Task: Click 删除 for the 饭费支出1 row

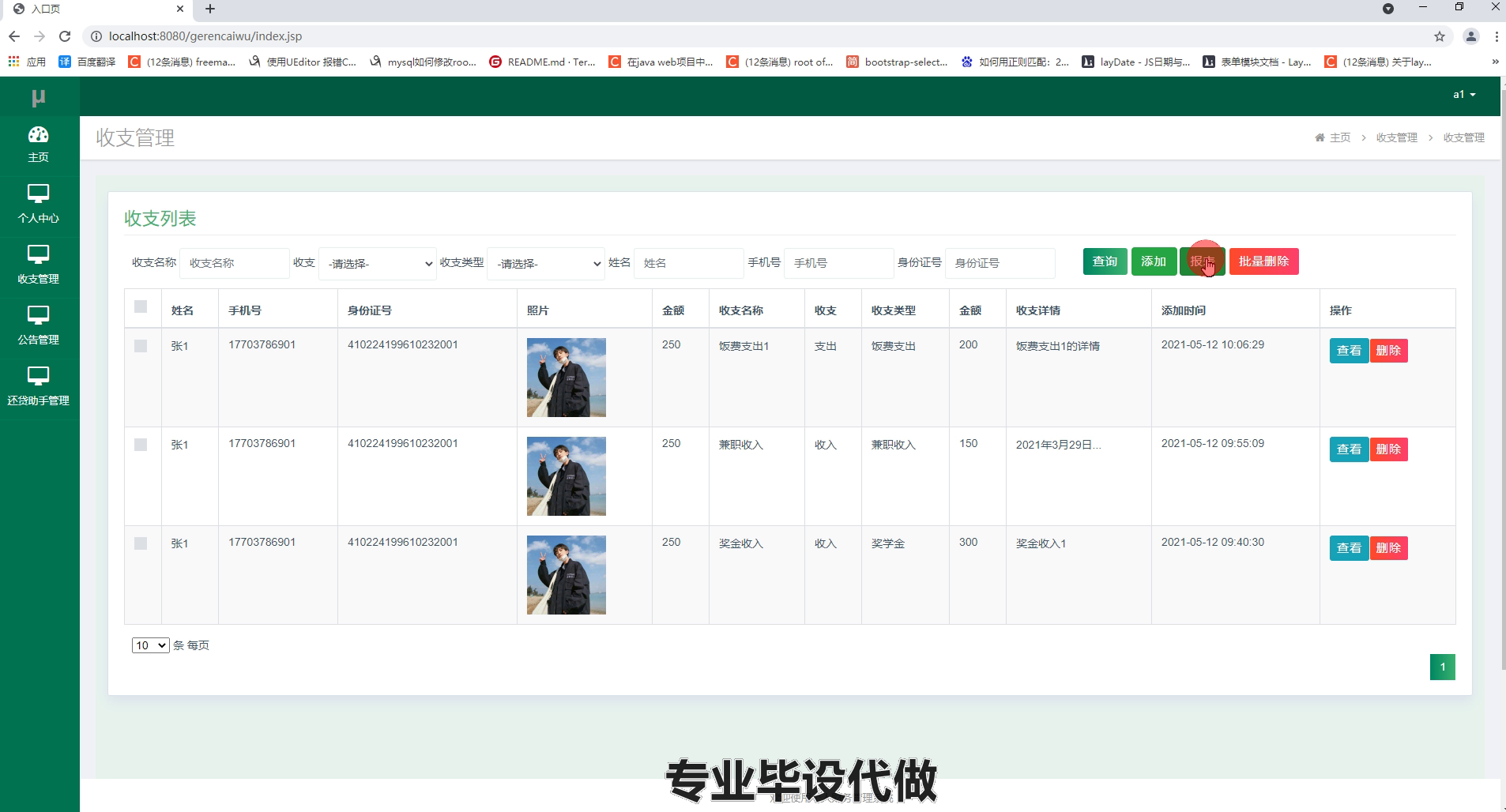Action: click(x=1388, y=351)
